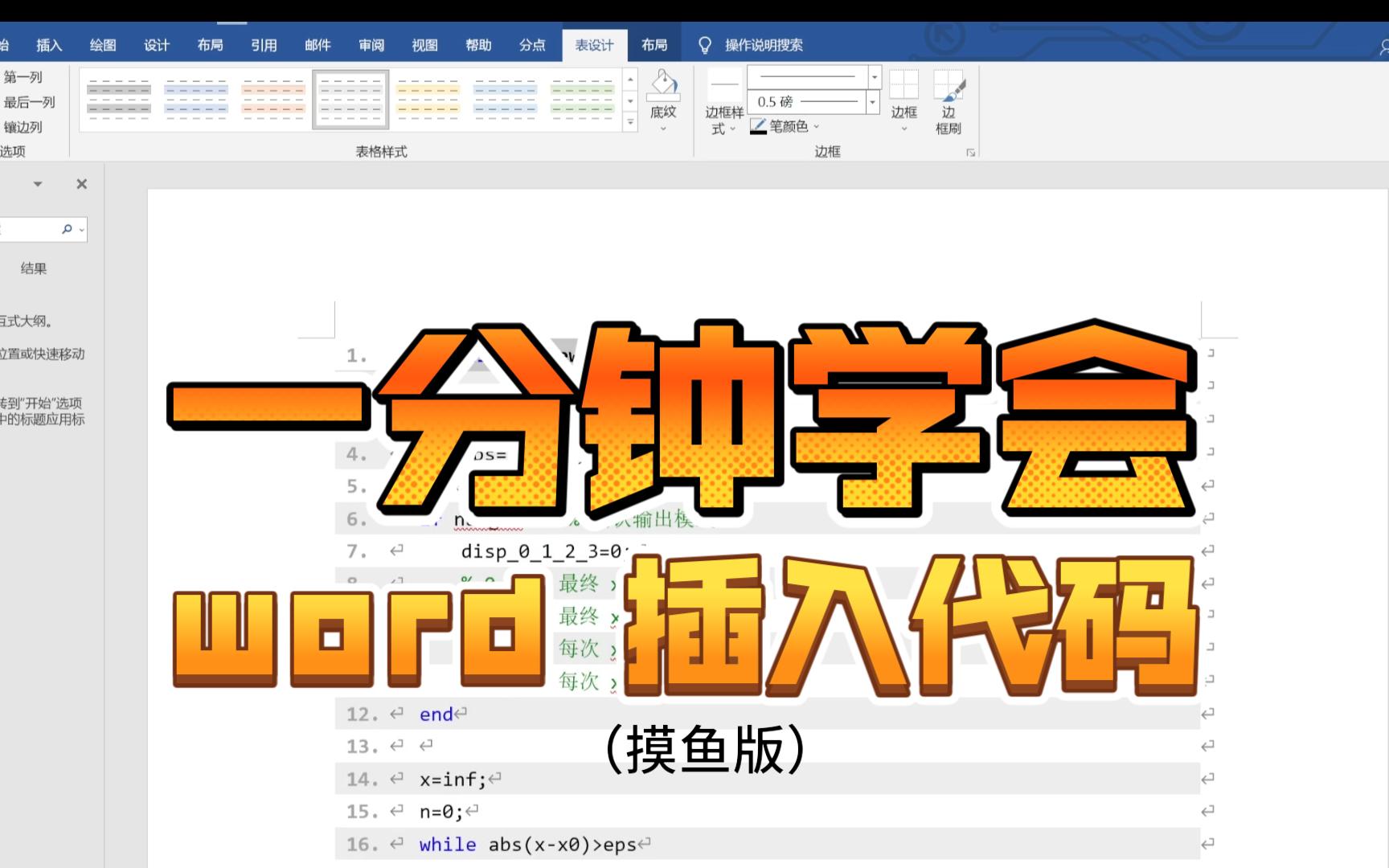Choose the selected plain table style
This screenshot has height=868, width=1389.
tap(350, 100)
